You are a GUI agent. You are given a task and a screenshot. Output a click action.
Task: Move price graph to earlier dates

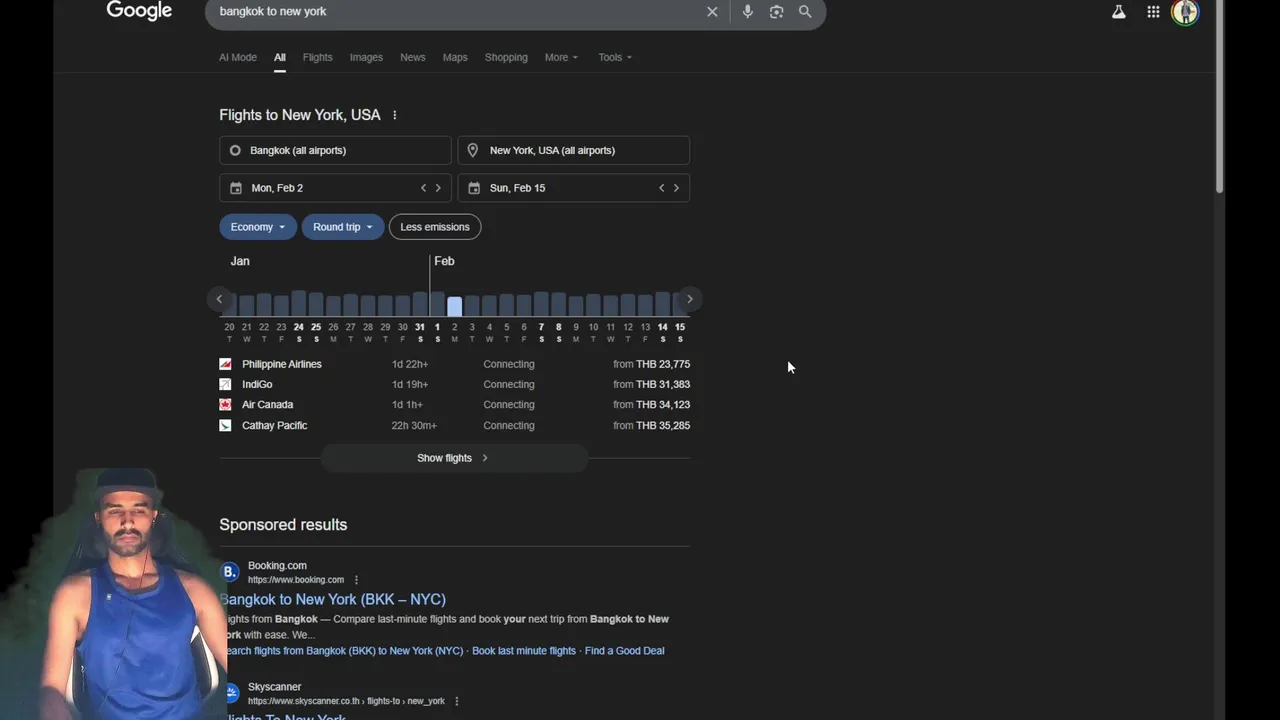click(x=219, y=299)
